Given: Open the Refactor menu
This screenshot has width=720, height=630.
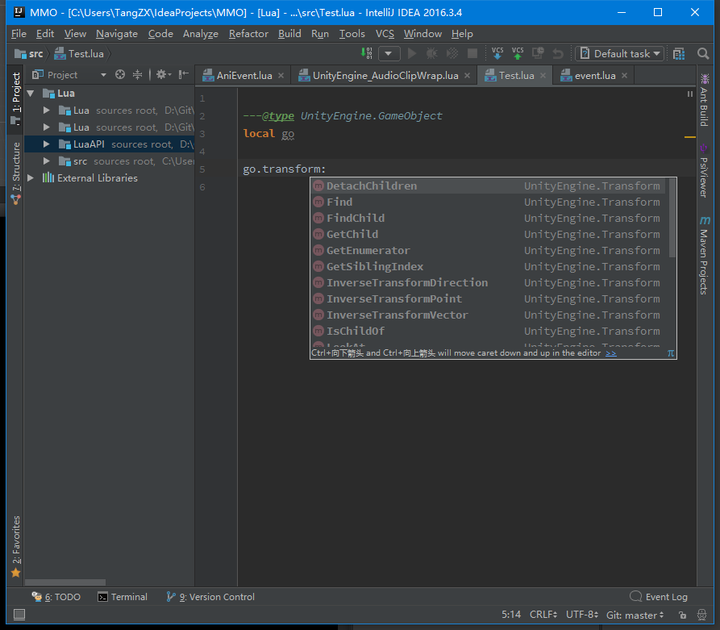Looking at the screenshot, I should tap(248, 33).
